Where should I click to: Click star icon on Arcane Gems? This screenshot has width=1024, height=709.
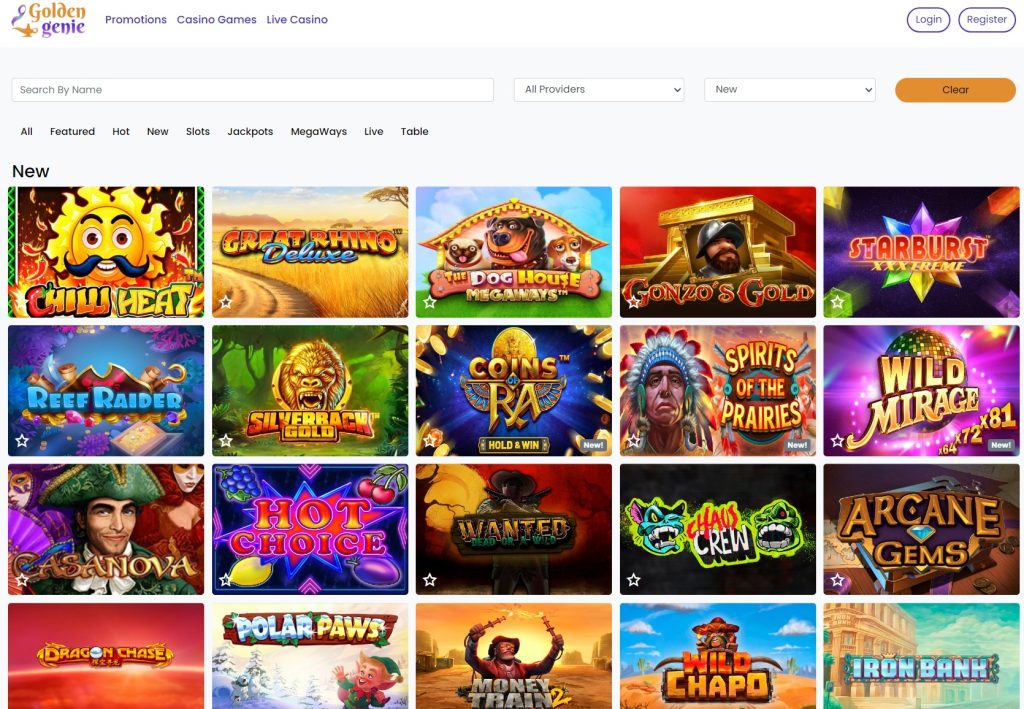tap(837, 580)
